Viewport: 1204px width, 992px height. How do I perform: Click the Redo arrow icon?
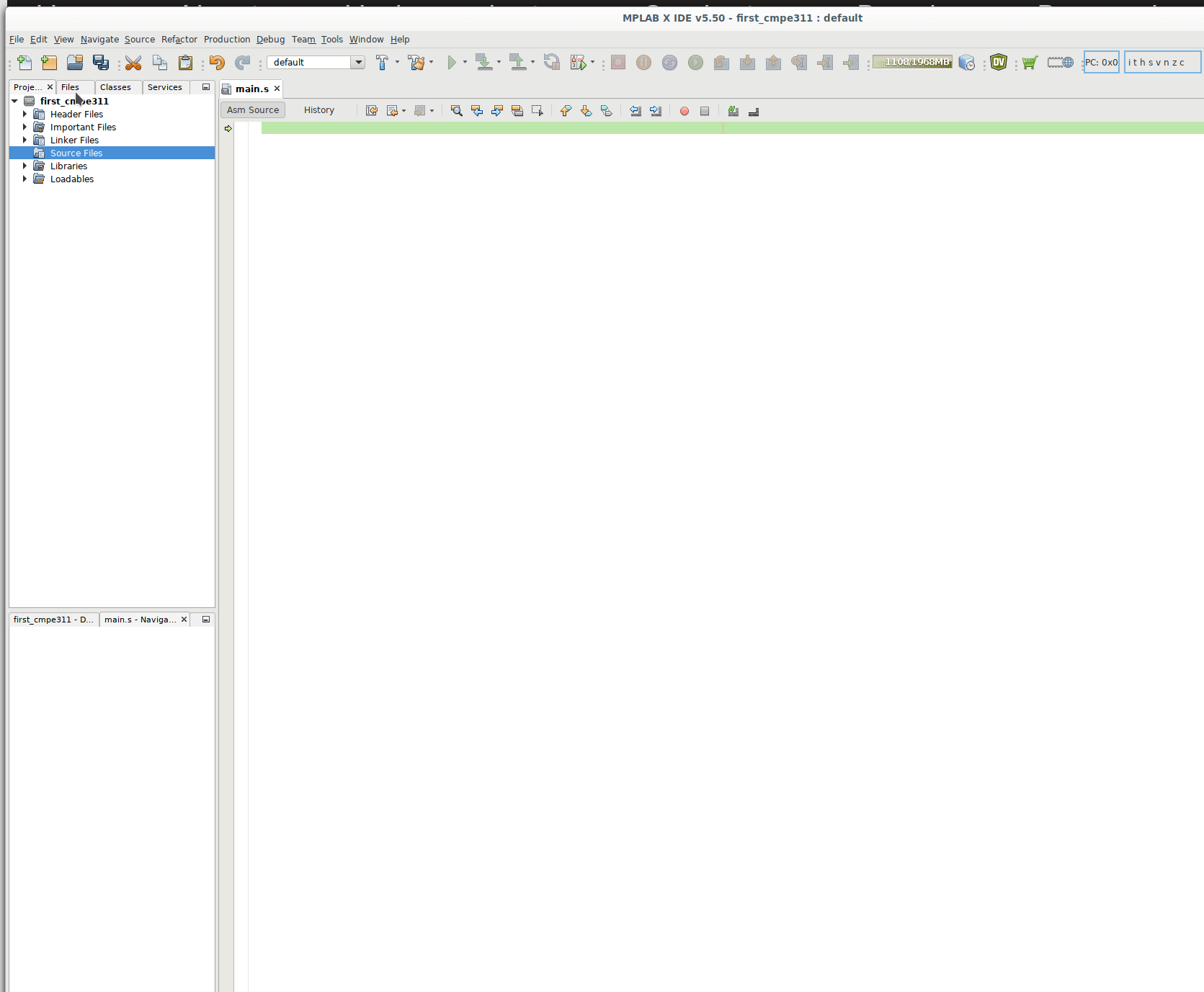[x=243, y=63]
